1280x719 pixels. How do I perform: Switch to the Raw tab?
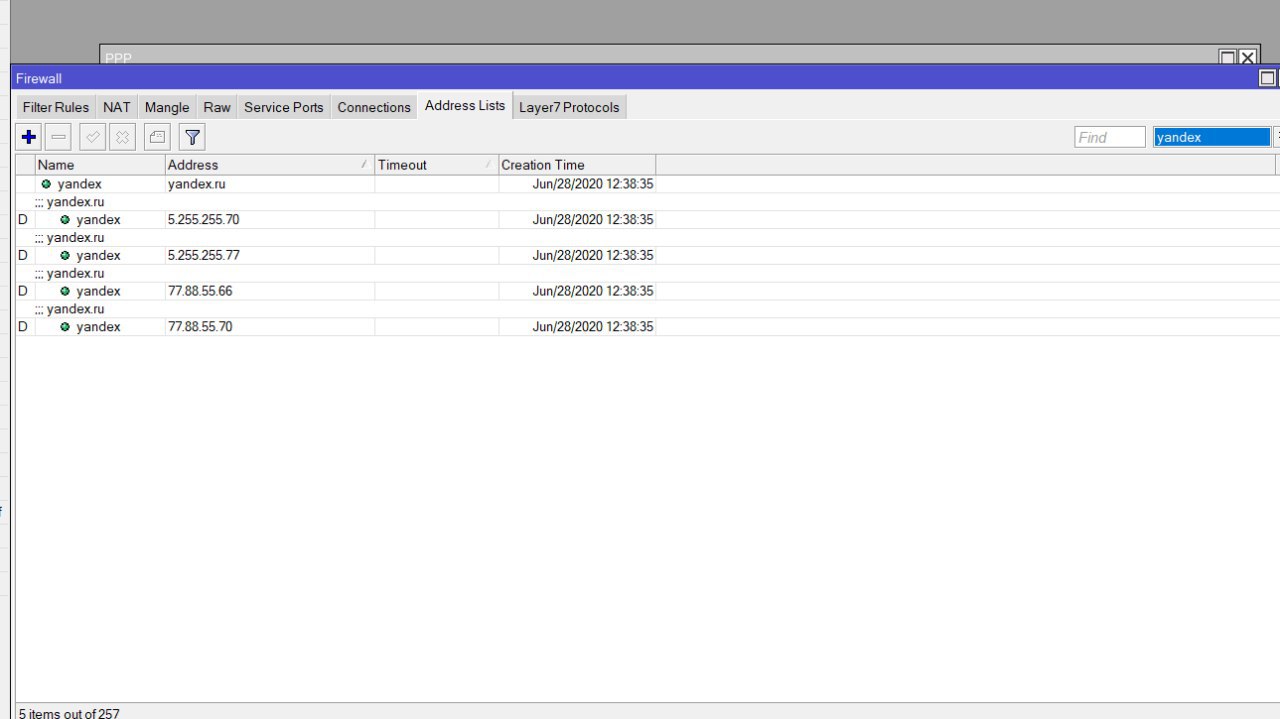[x=217, y=107]
